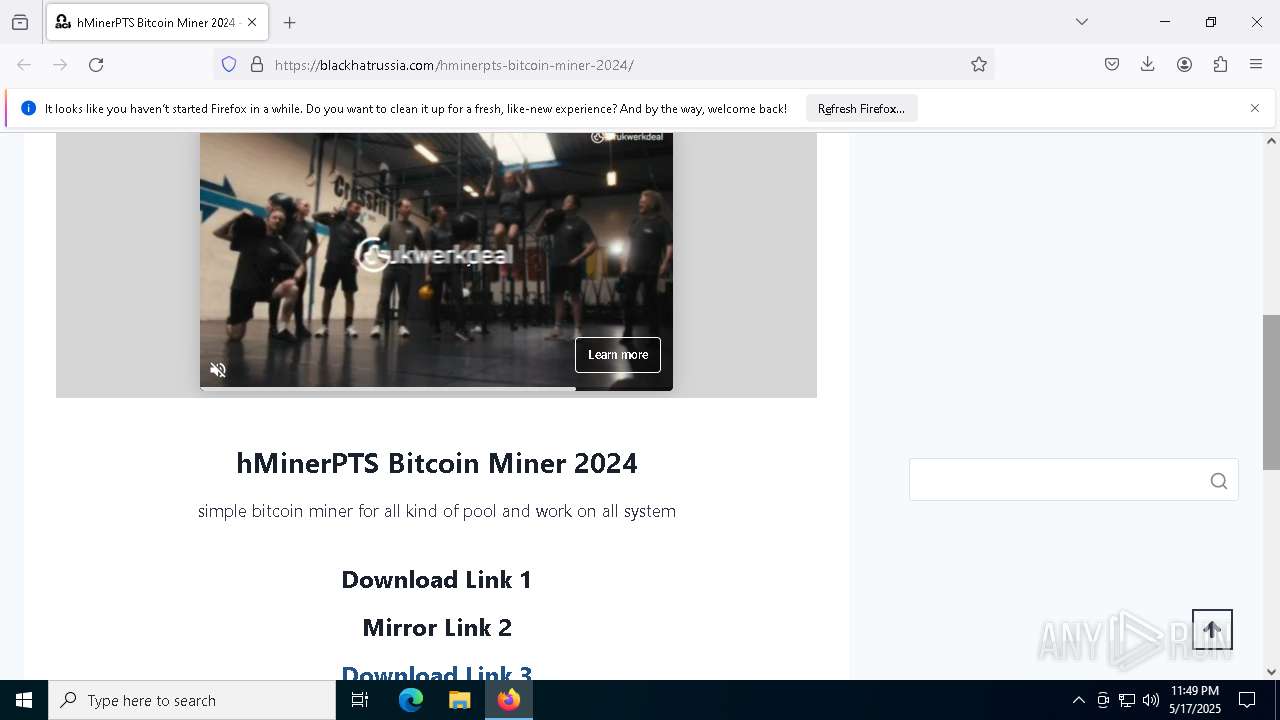Open Download Link 3

click(436, 672)
